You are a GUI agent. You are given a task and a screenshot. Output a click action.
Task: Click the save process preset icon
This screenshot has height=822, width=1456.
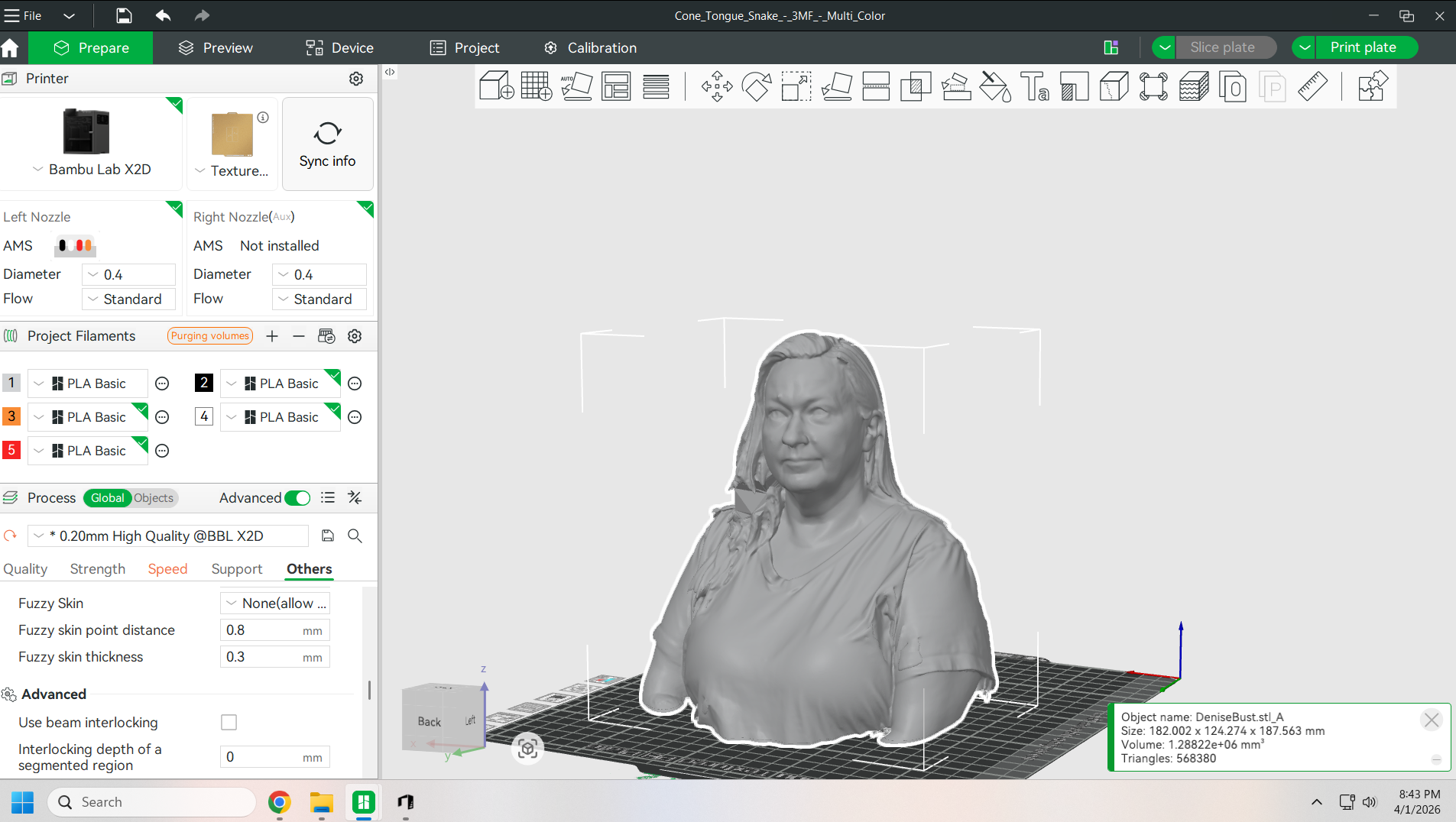click(x=328, y=536)
